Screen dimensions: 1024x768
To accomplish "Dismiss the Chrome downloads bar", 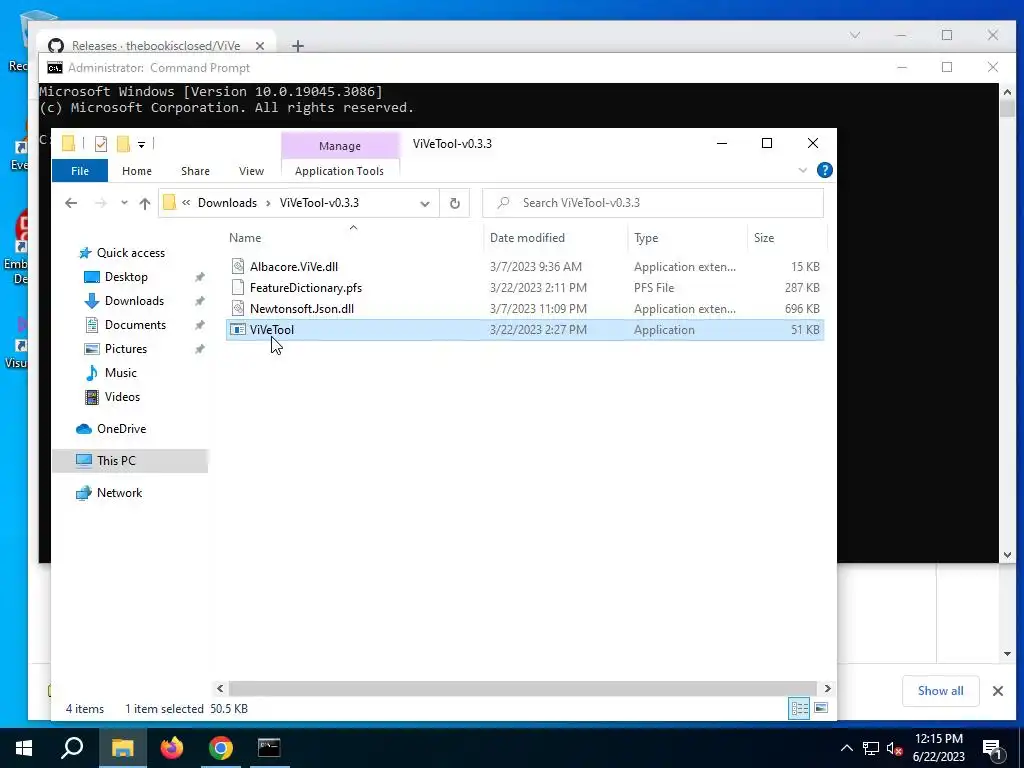I will click(x=998, y=691).
